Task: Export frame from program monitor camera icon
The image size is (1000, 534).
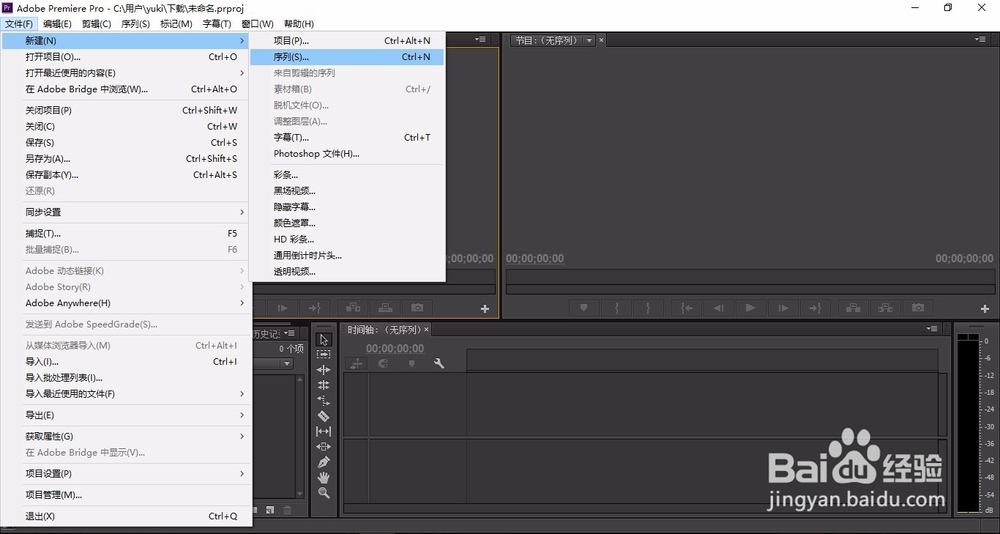Action: 918,308
